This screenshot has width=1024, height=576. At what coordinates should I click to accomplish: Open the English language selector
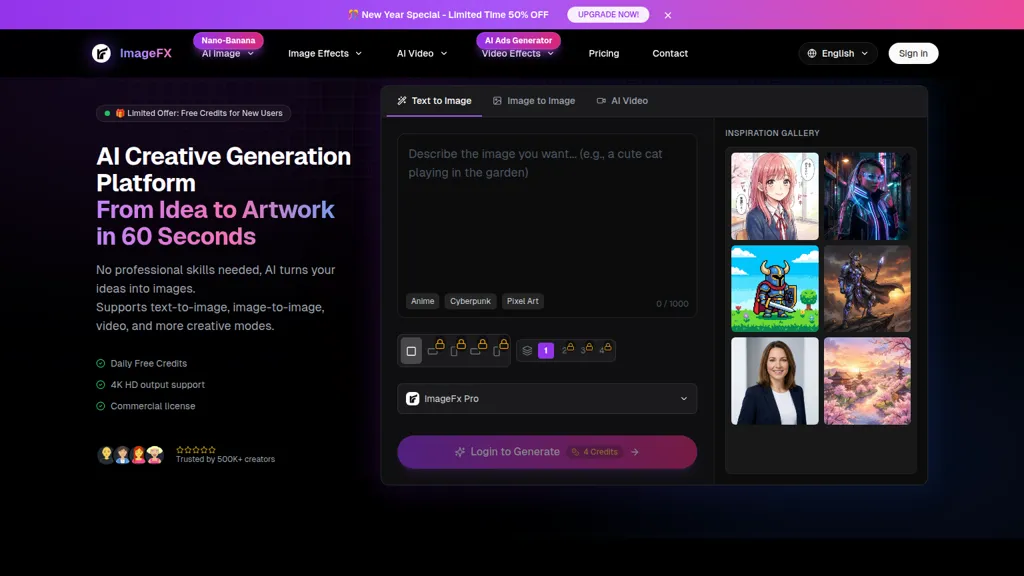(838, 54)
